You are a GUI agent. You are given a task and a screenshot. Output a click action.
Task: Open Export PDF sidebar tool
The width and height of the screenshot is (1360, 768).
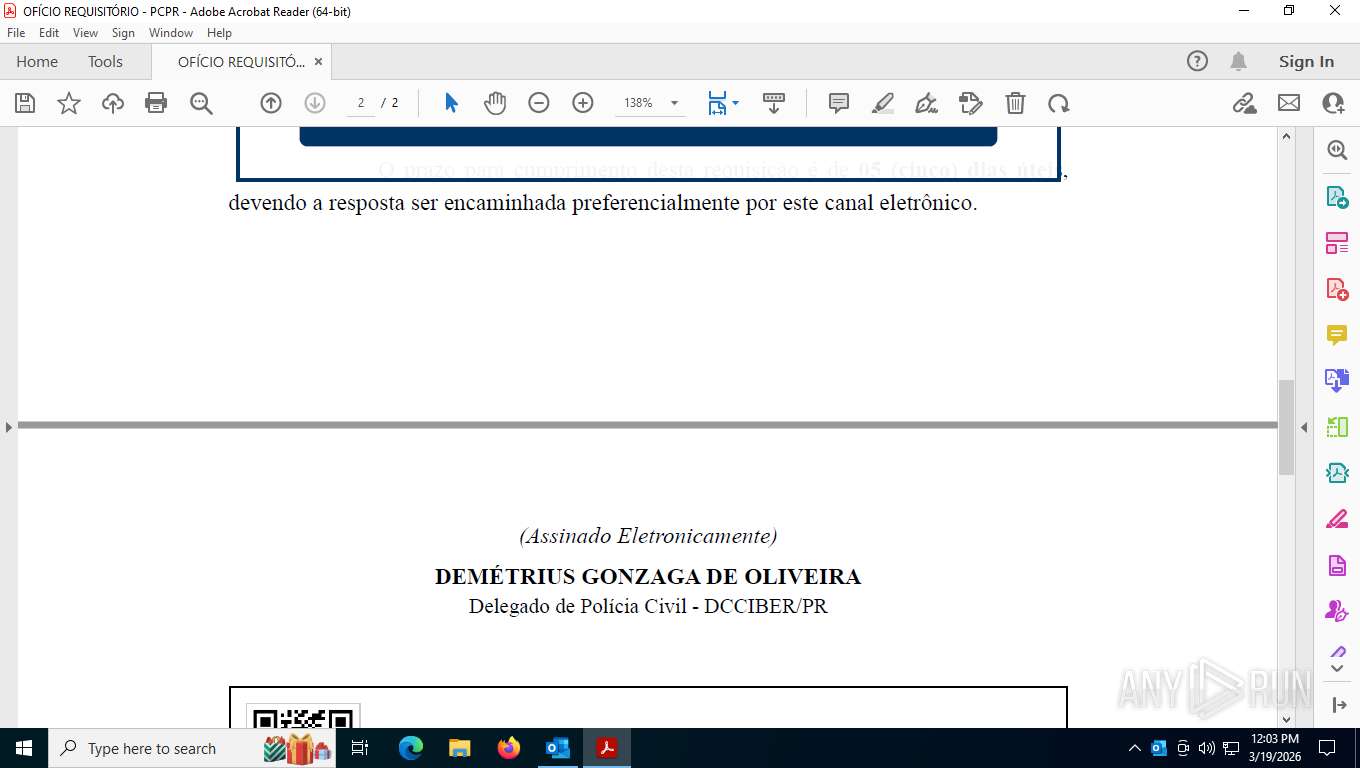[1337, 197]
